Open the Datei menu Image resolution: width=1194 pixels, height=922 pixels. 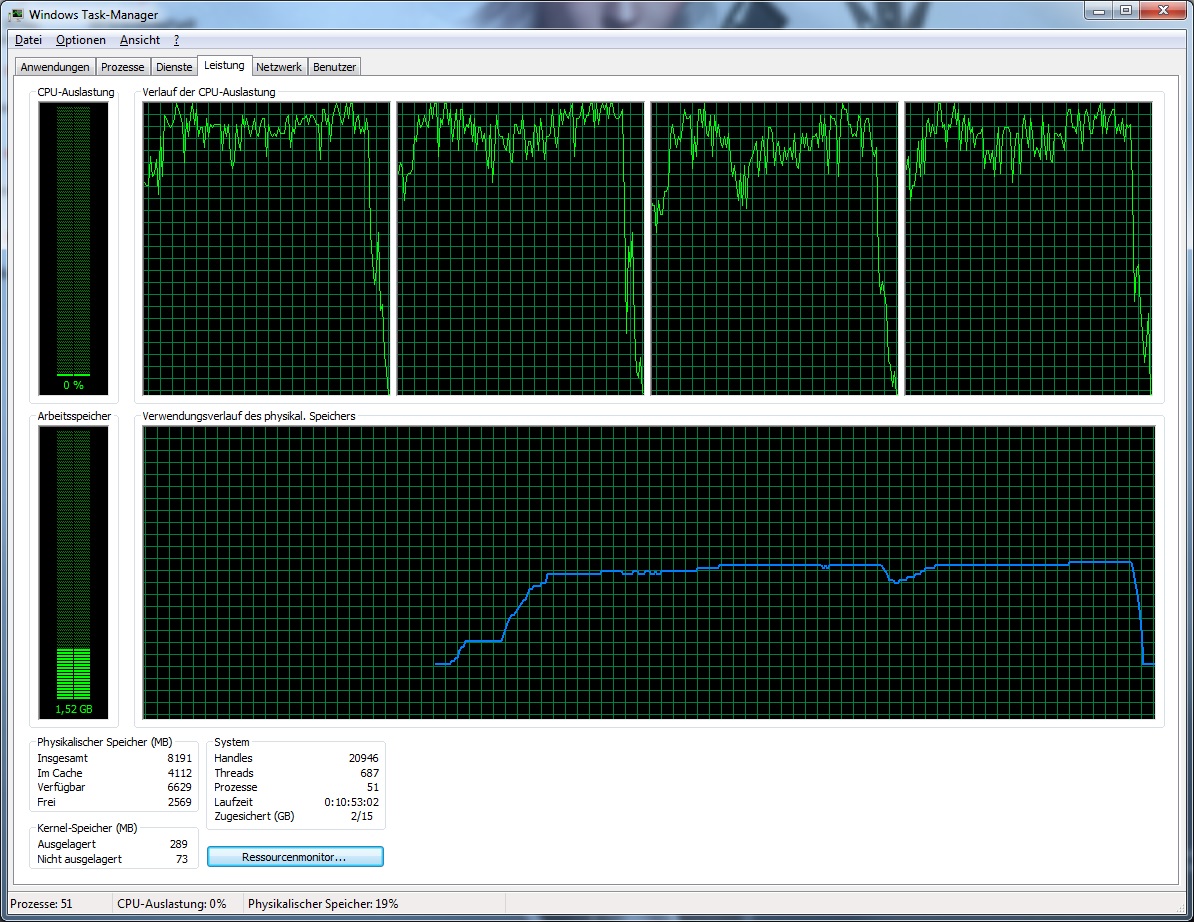[x=28, y=40]
